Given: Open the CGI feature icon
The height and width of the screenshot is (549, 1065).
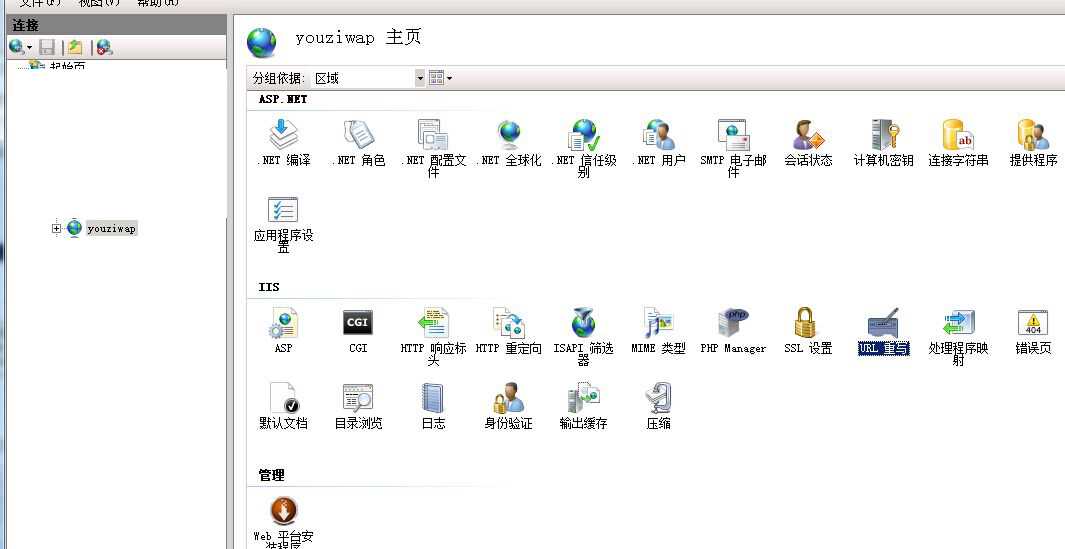Looking at the screenshot, I should click(358, 323).
